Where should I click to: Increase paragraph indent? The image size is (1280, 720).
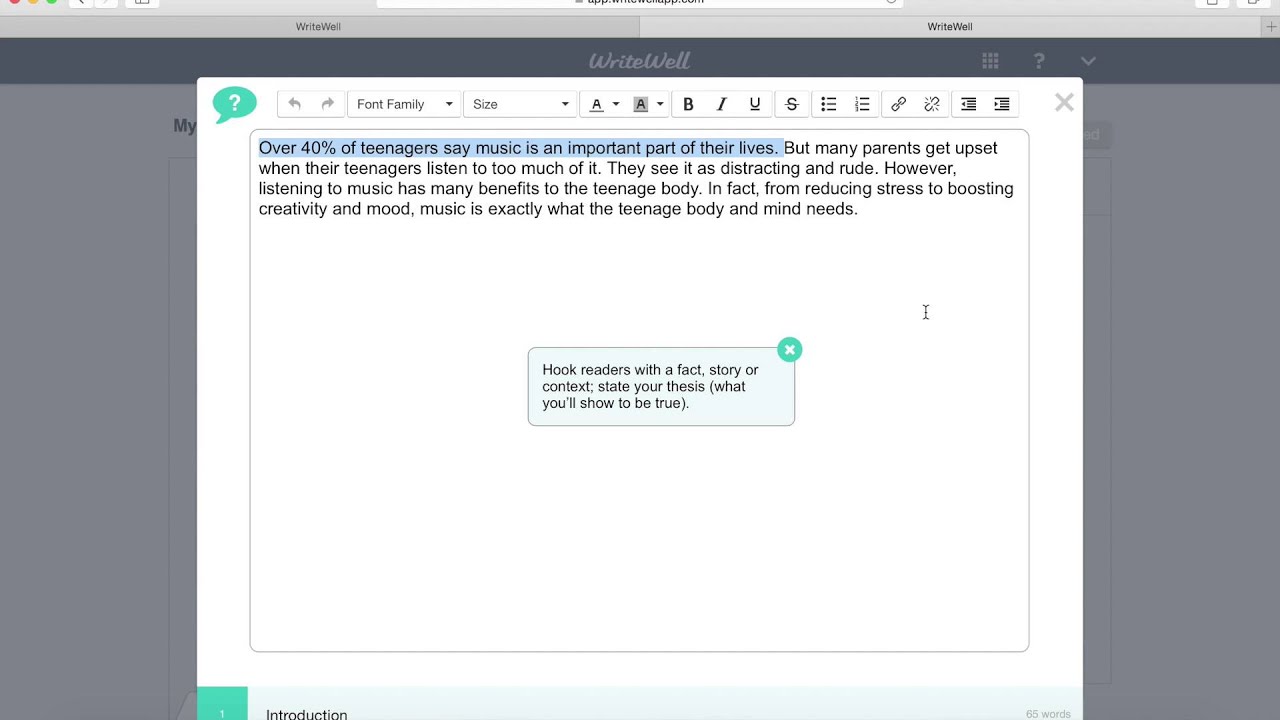pyautogui.click(x=1002, y=104)
